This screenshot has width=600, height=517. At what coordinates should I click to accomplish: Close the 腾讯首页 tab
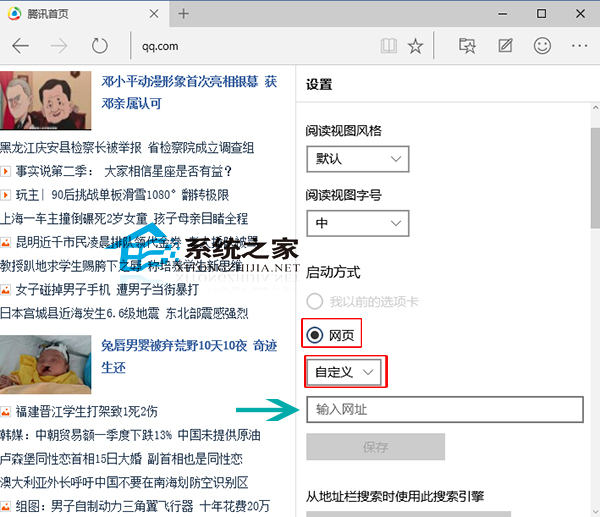[x=154, y=14]
